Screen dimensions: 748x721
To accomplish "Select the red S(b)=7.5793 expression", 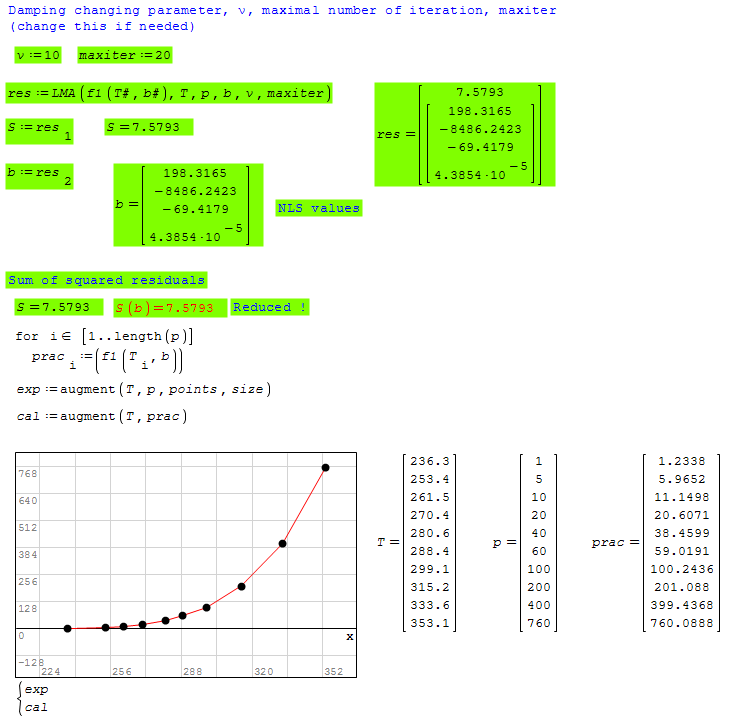I will click(165, 307).
